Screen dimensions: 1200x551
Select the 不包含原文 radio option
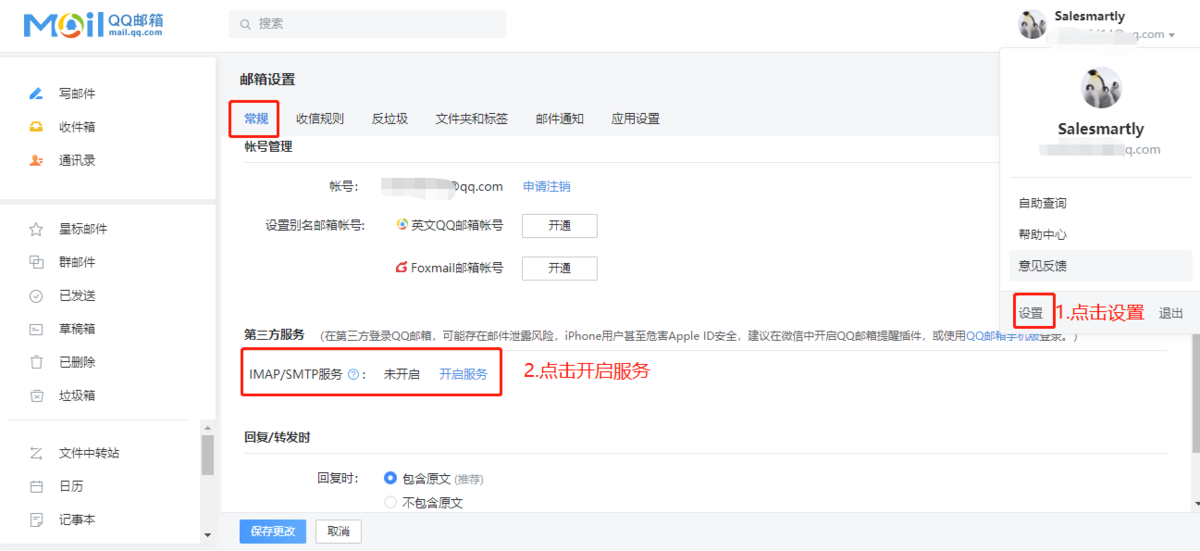pyautogui.click(x=391, y=503)
